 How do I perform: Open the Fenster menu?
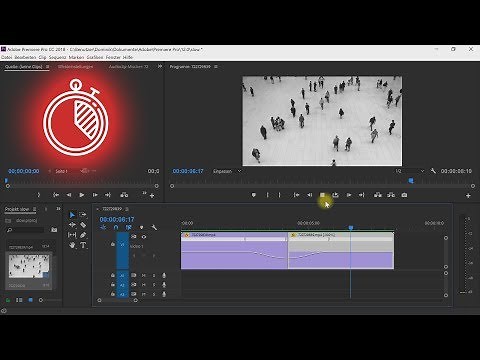pos(113,57)
